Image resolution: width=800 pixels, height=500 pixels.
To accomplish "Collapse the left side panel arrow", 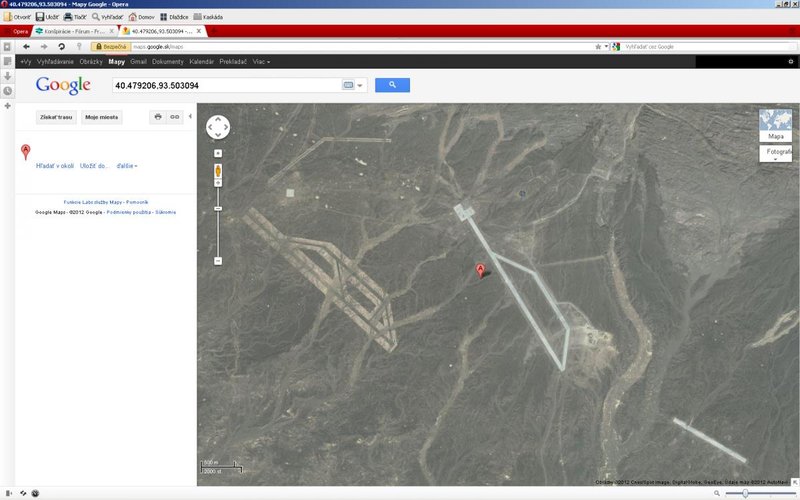I will pyautogui.click(x=190, y=117).
